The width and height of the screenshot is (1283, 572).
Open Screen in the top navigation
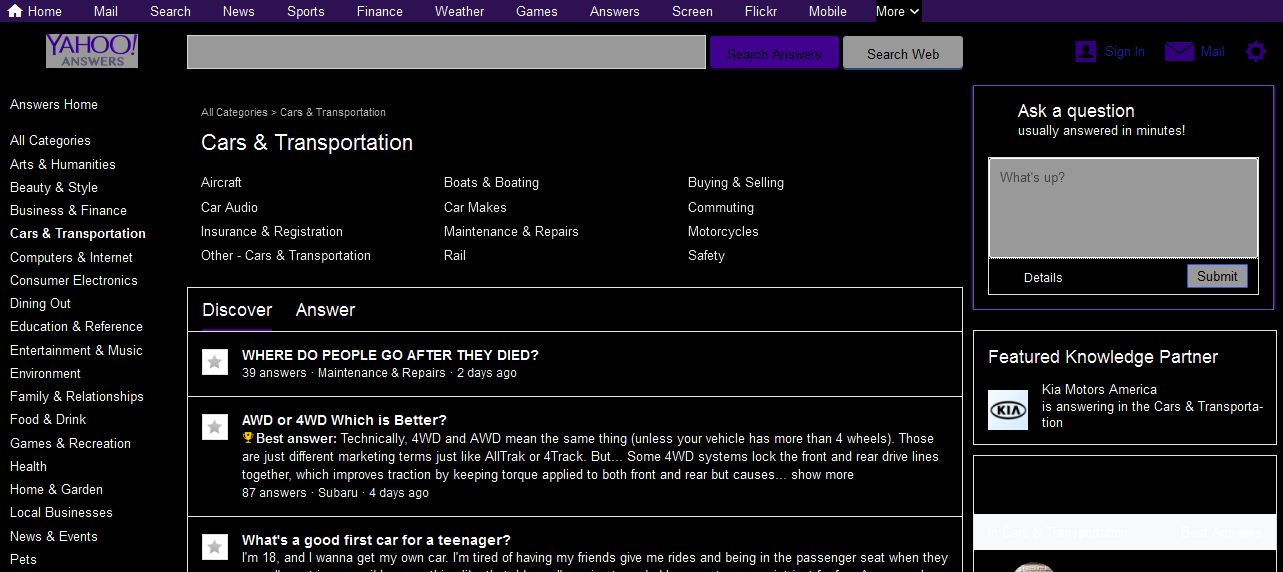(x=692, y=11)
